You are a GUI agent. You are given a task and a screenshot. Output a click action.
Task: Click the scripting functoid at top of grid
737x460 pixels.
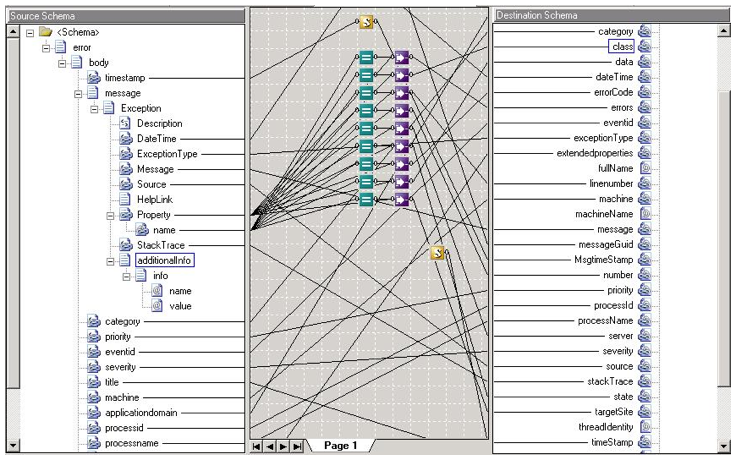(366, 22)
